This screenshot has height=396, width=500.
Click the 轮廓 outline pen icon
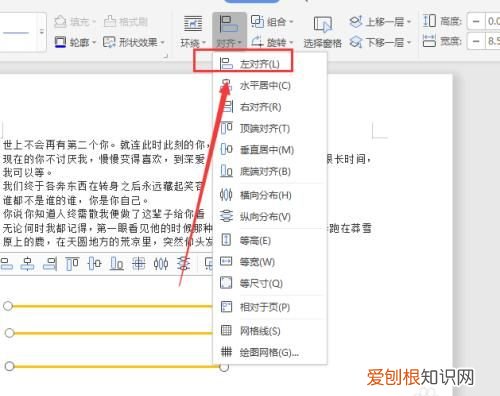pyautogui.click(x=60, y=42)
